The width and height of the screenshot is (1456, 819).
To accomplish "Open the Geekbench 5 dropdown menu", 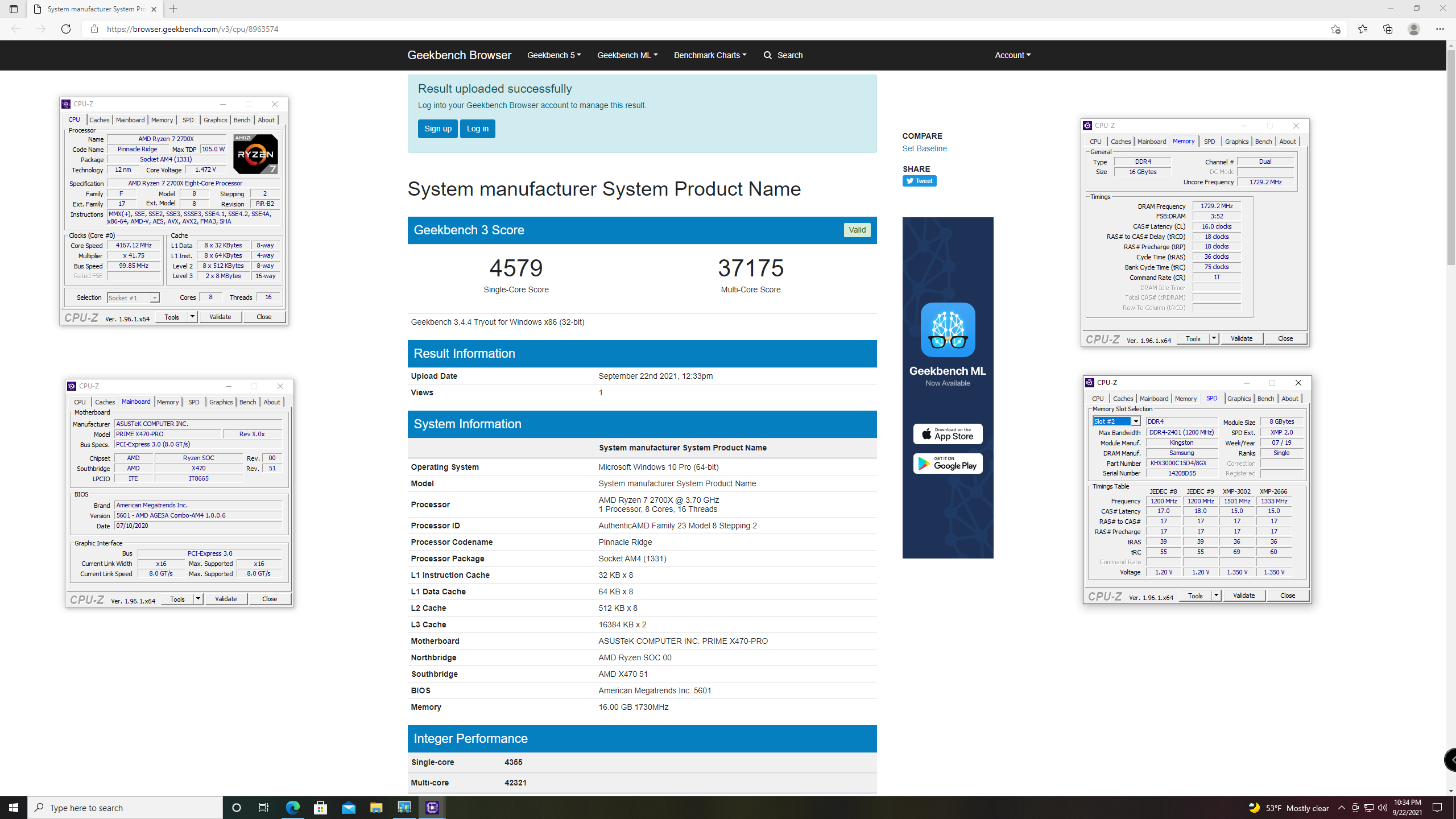I will coord(554,55).
